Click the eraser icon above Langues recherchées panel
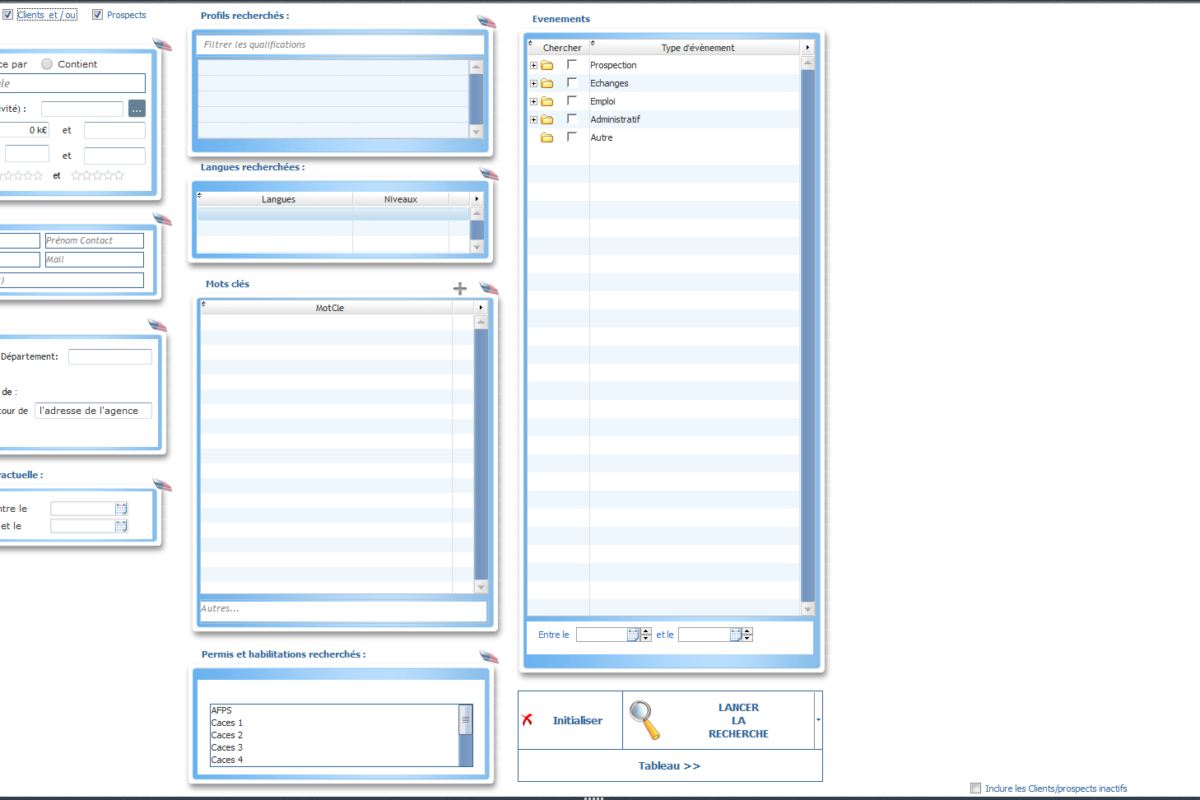1200x800 pixels. [x=488, y=174]
